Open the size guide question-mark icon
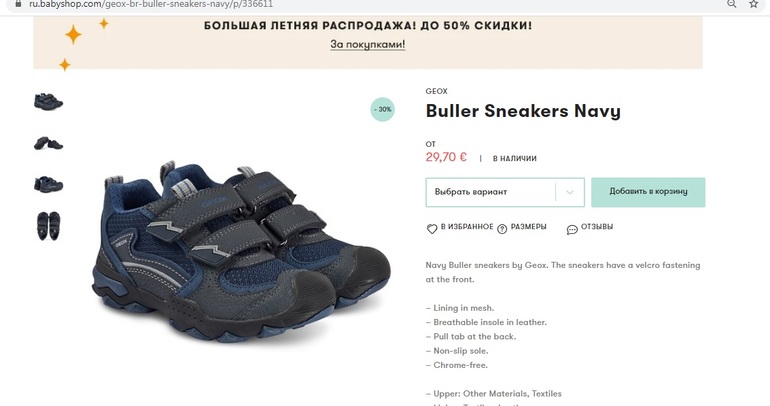The height and width of the screenshot is (406, 770). point(502,229)
